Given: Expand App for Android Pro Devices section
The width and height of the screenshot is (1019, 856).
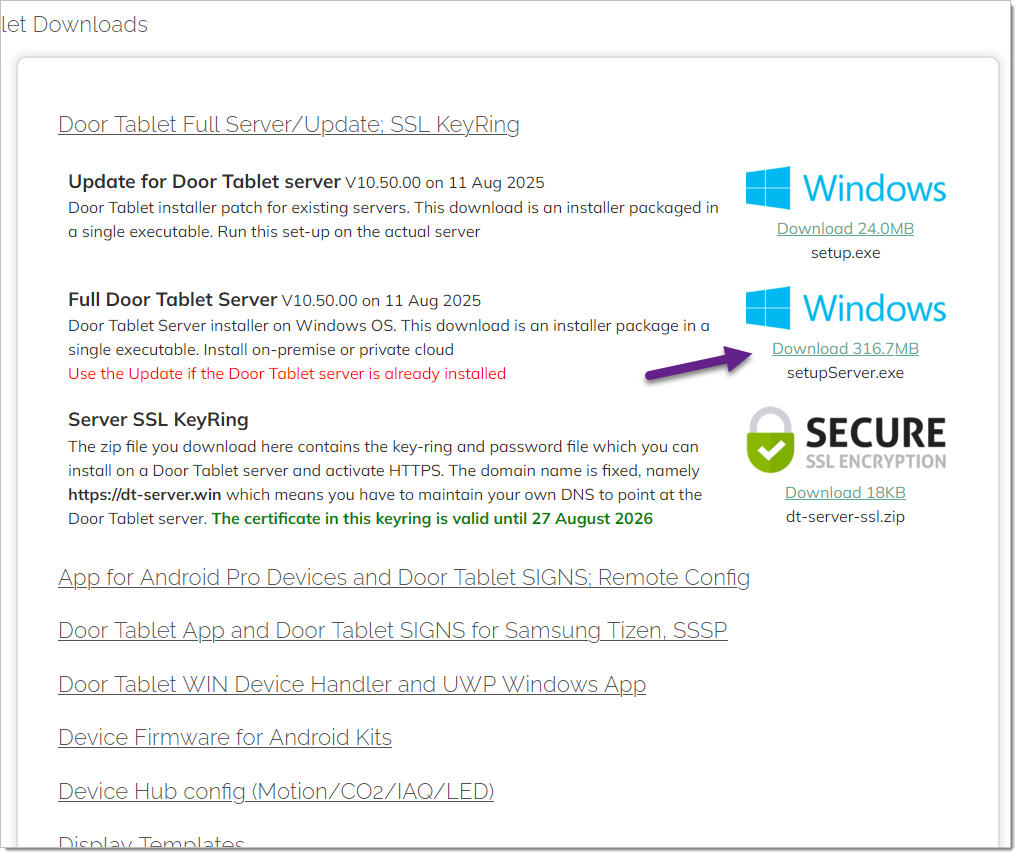Looking at the screenshot, I should pos(404,578).
